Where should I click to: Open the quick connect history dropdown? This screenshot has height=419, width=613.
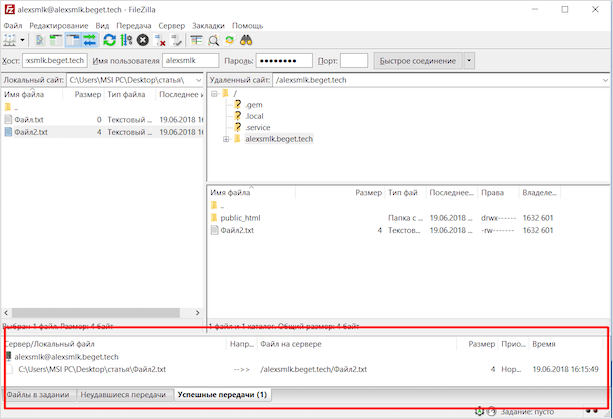[x=469, y=61]
